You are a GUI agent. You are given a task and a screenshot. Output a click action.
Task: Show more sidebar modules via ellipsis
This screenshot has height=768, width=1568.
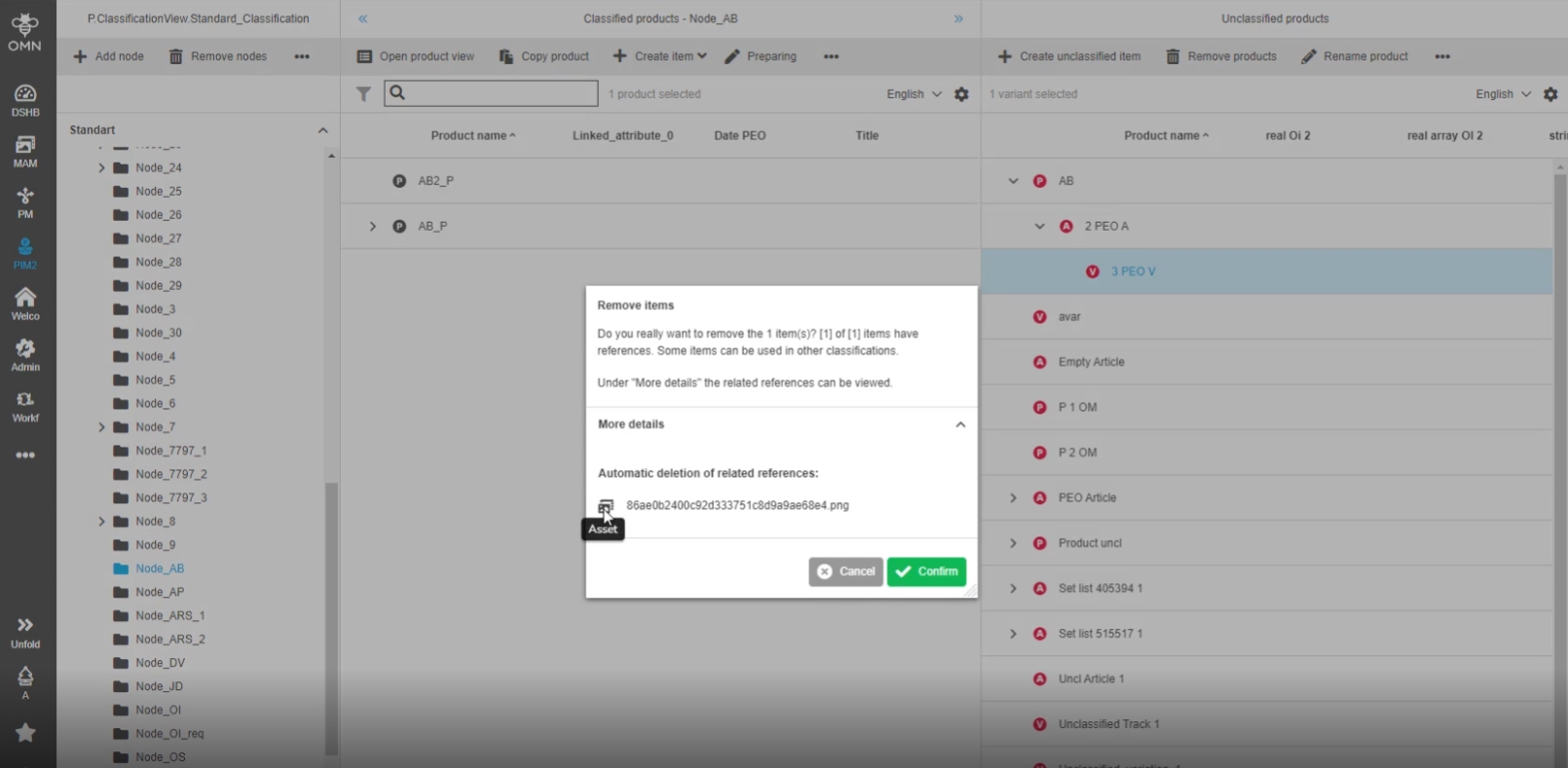click(25, 455)
